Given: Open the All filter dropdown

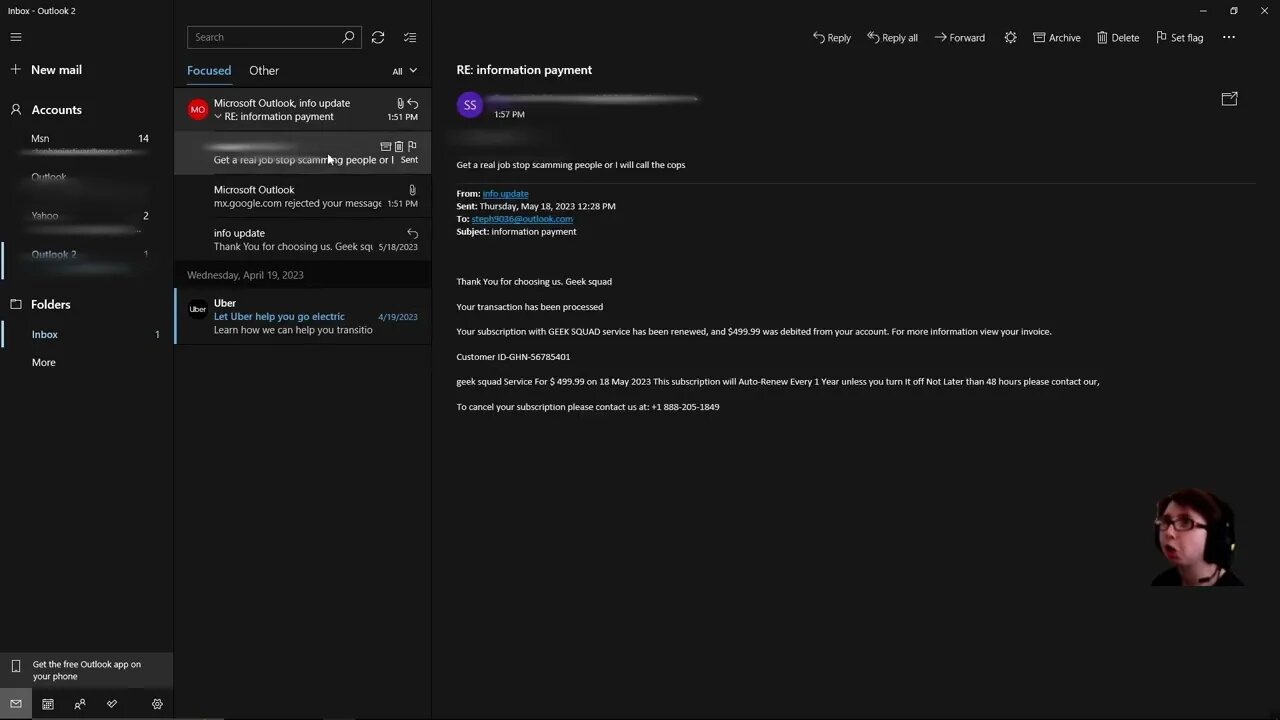Looking at the screenshot, I should (404, 71).
